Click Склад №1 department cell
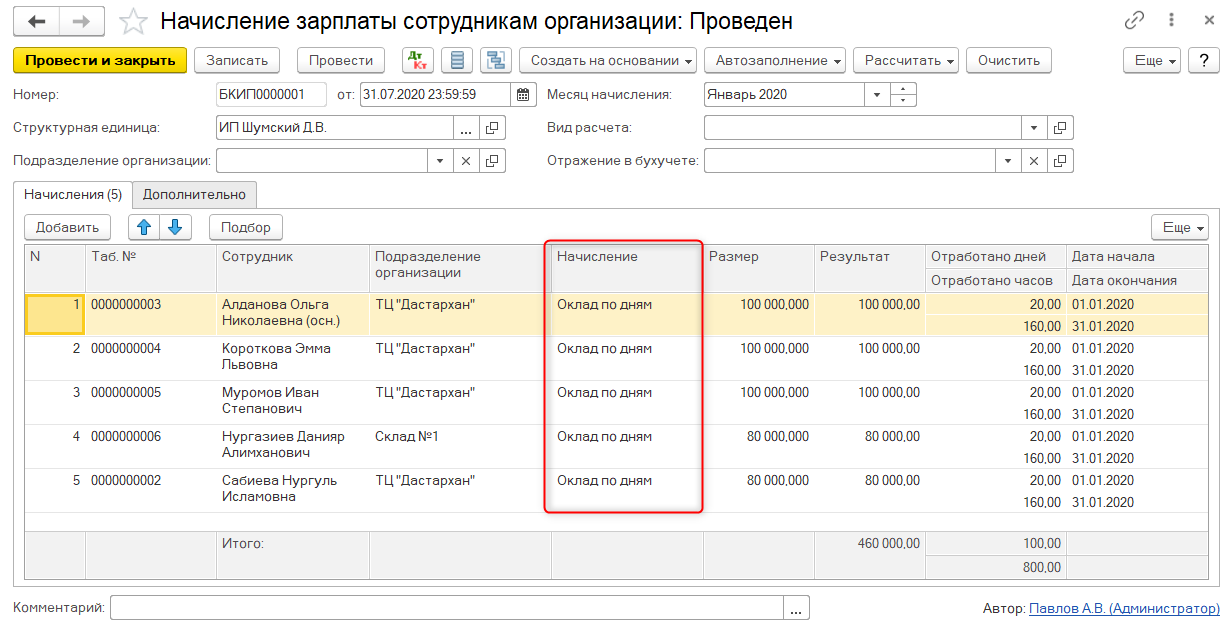 pos(460,446)
